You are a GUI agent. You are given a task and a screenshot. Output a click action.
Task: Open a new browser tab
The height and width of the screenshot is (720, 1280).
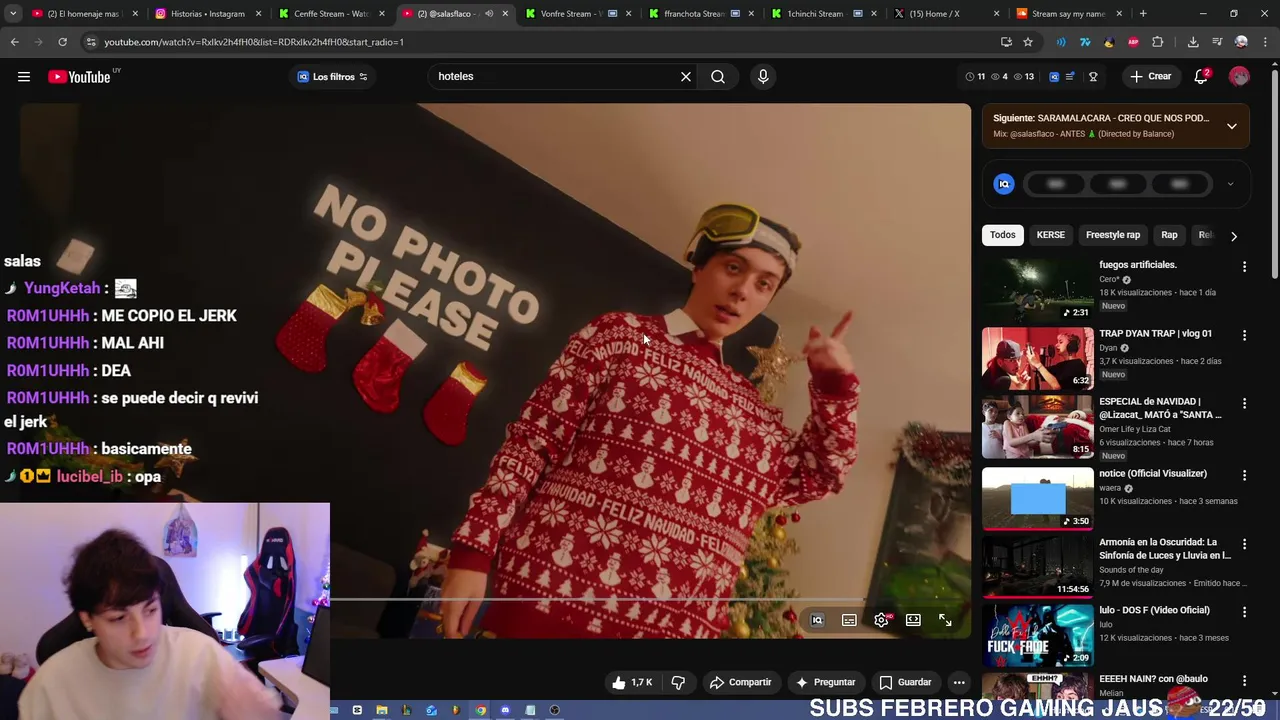click(1143, 14)
